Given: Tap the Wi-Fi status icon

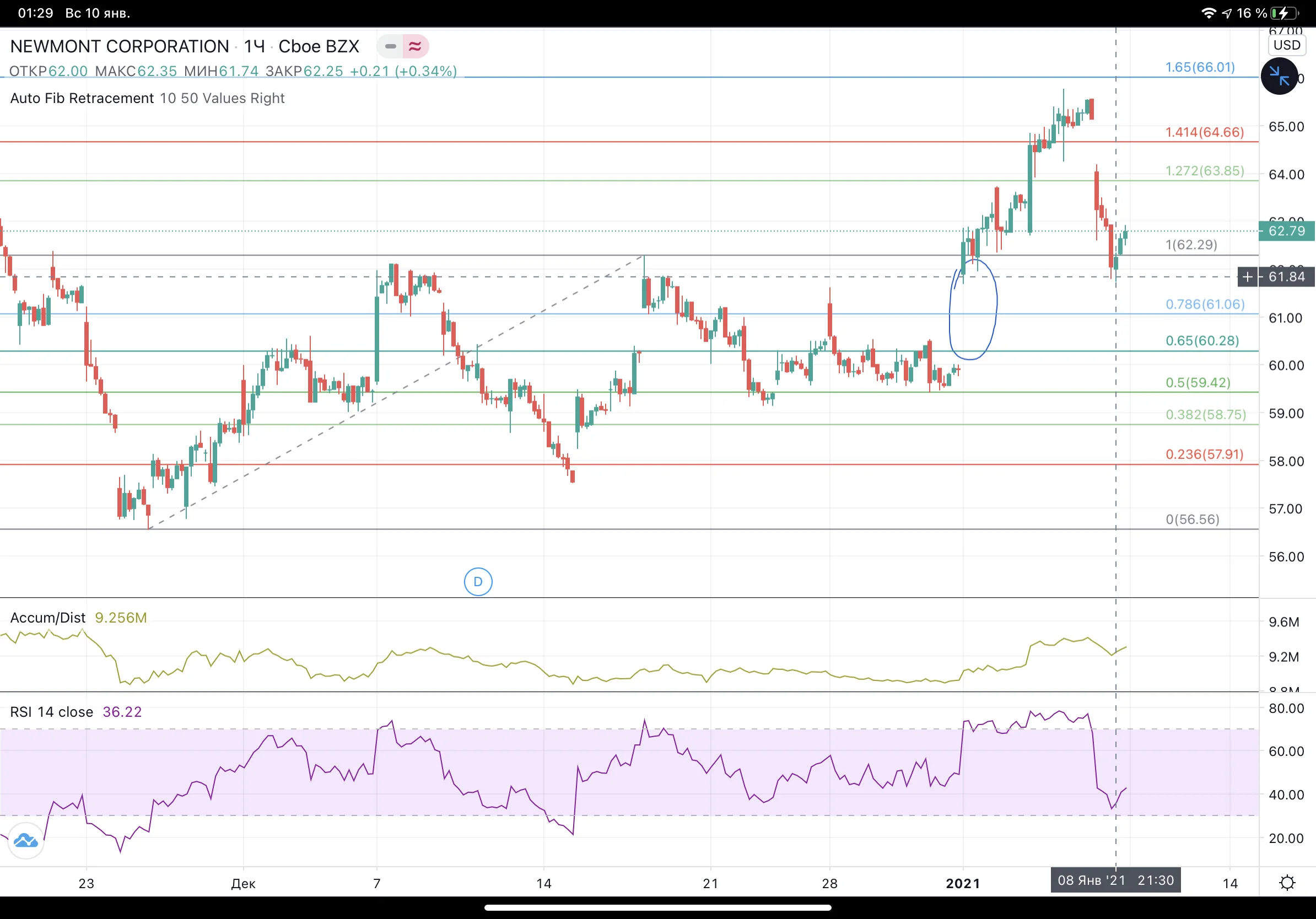Looking at the screenshot, I should coord(1208,13).
